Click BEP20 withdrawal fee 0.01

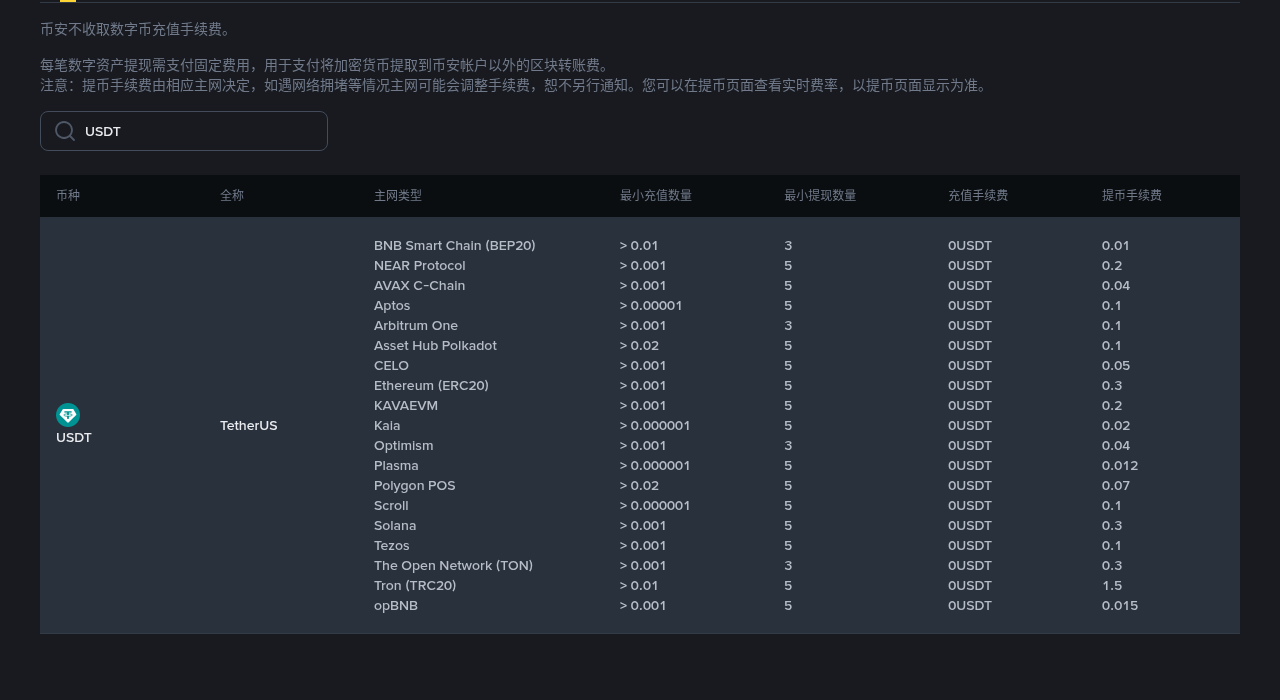1116,246
